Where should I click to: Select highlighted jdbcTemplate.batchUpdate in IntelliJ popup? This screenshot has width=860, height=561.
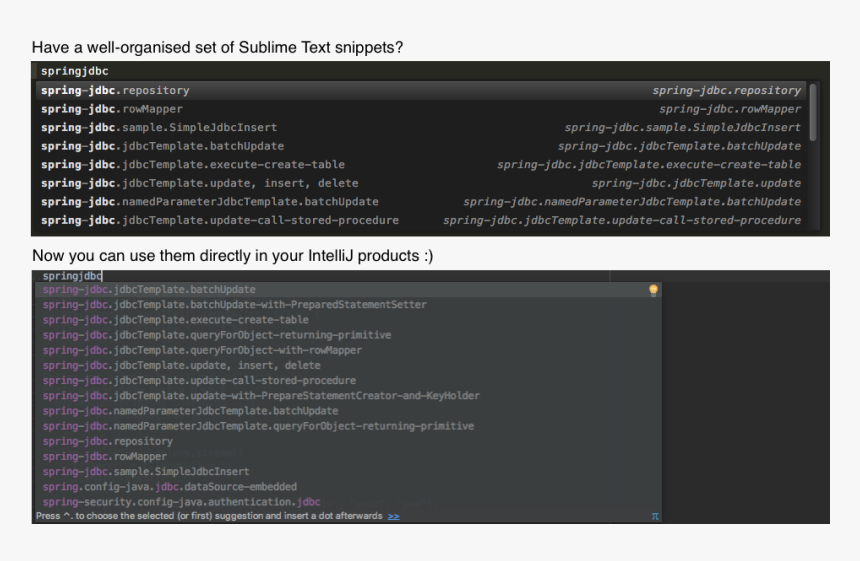click(x=150, y=290)
